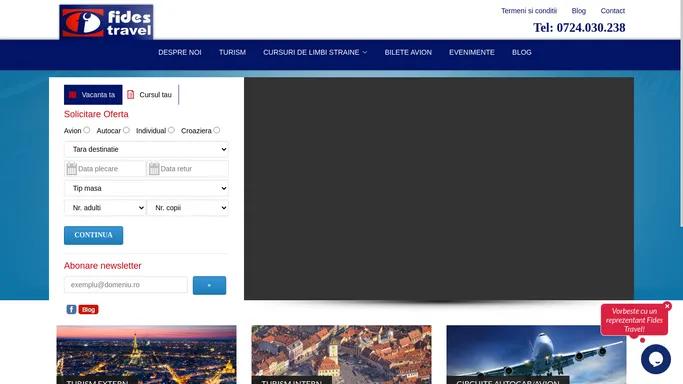The image size is (683, 384).
Task: Click the newsletter email input field
Action: [126, 285]
